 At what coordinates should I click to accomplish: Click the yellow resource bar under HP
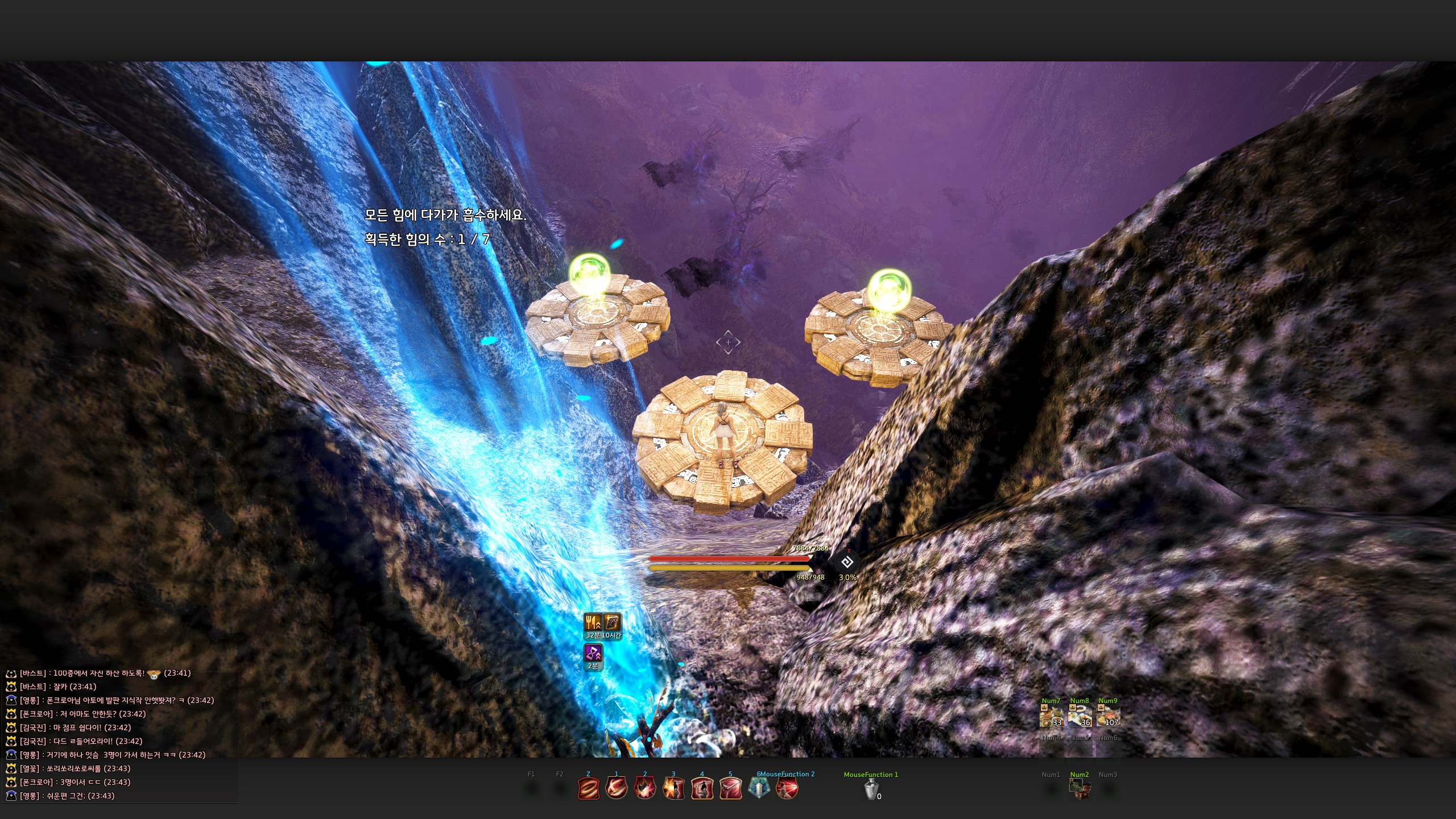click(x=729, y=568)
